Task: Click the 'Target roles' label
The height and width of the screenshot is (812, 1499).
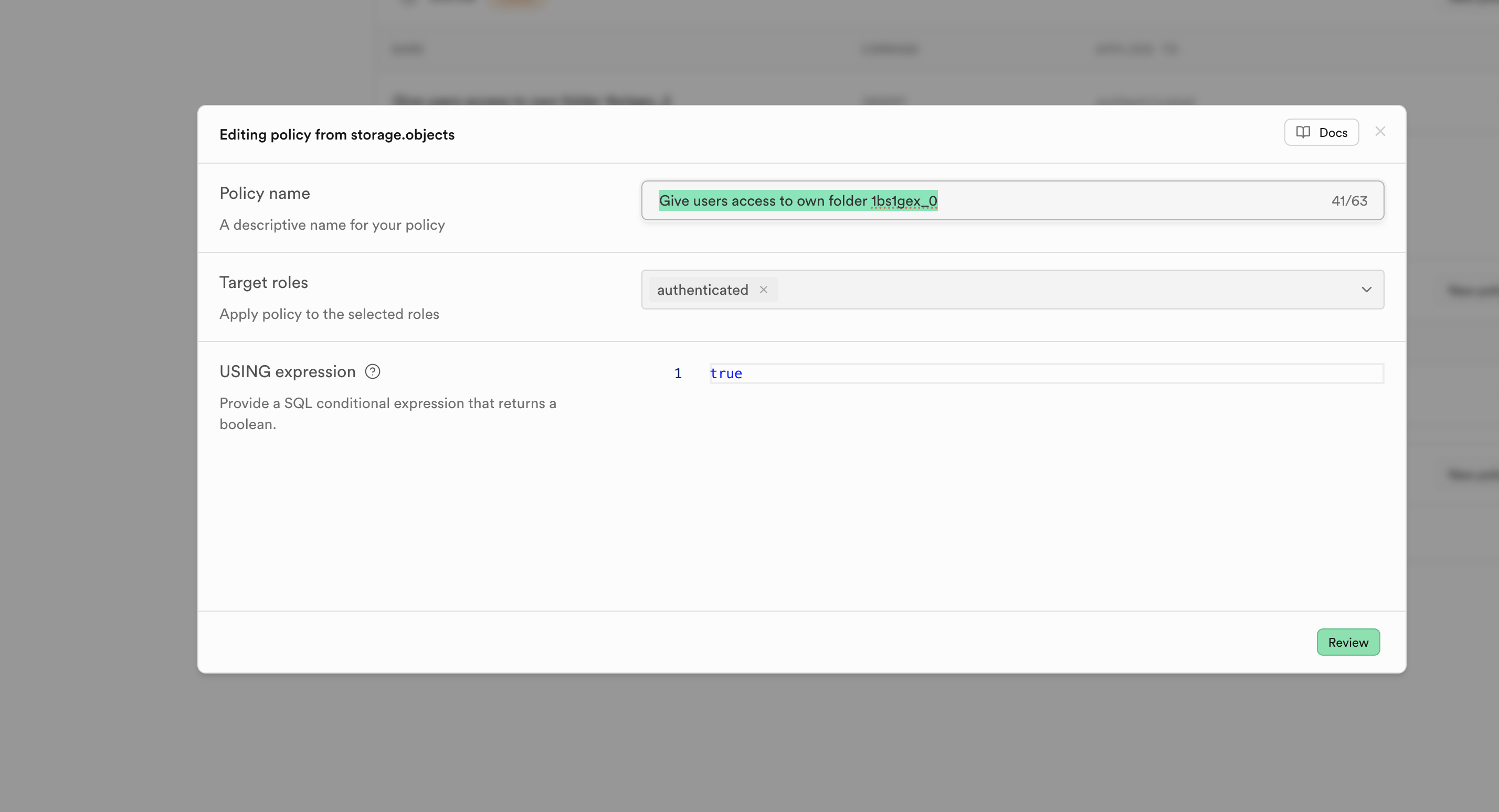Action: click(263, 283)
